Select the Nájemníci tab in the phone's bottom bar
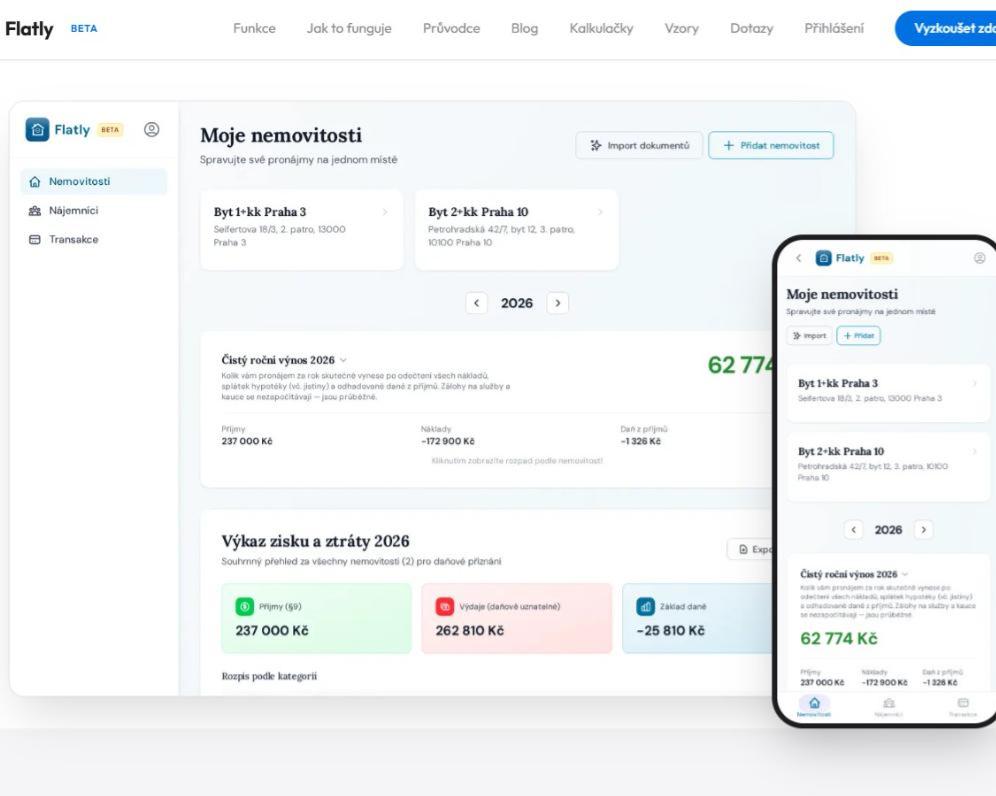This screenshot has height=796, width=996. coord(889,707)
